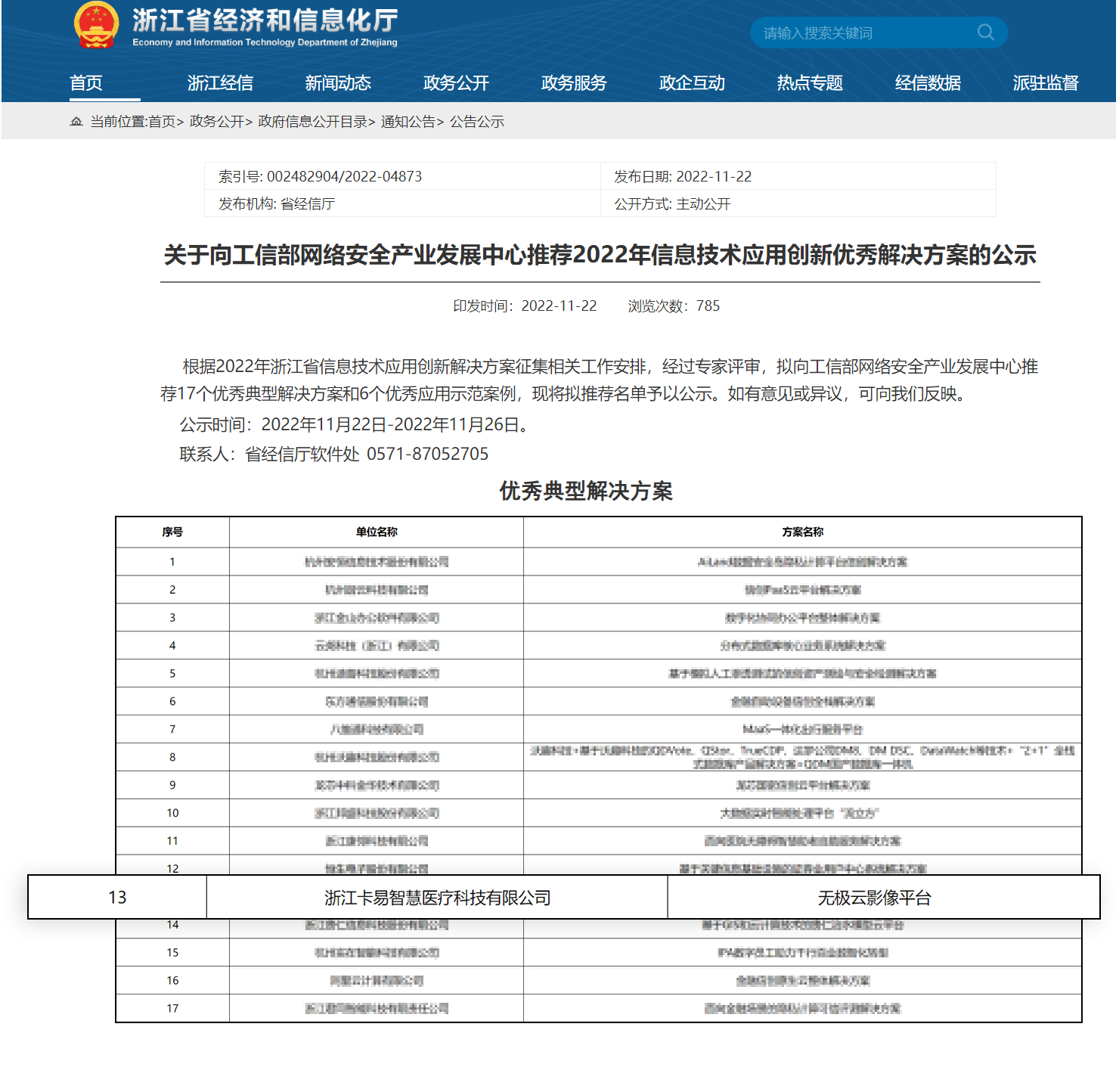This screenshot has height=1092, width=1116.
Task: Open the 政务公开 navigation menu
Action: click(455, 83)
